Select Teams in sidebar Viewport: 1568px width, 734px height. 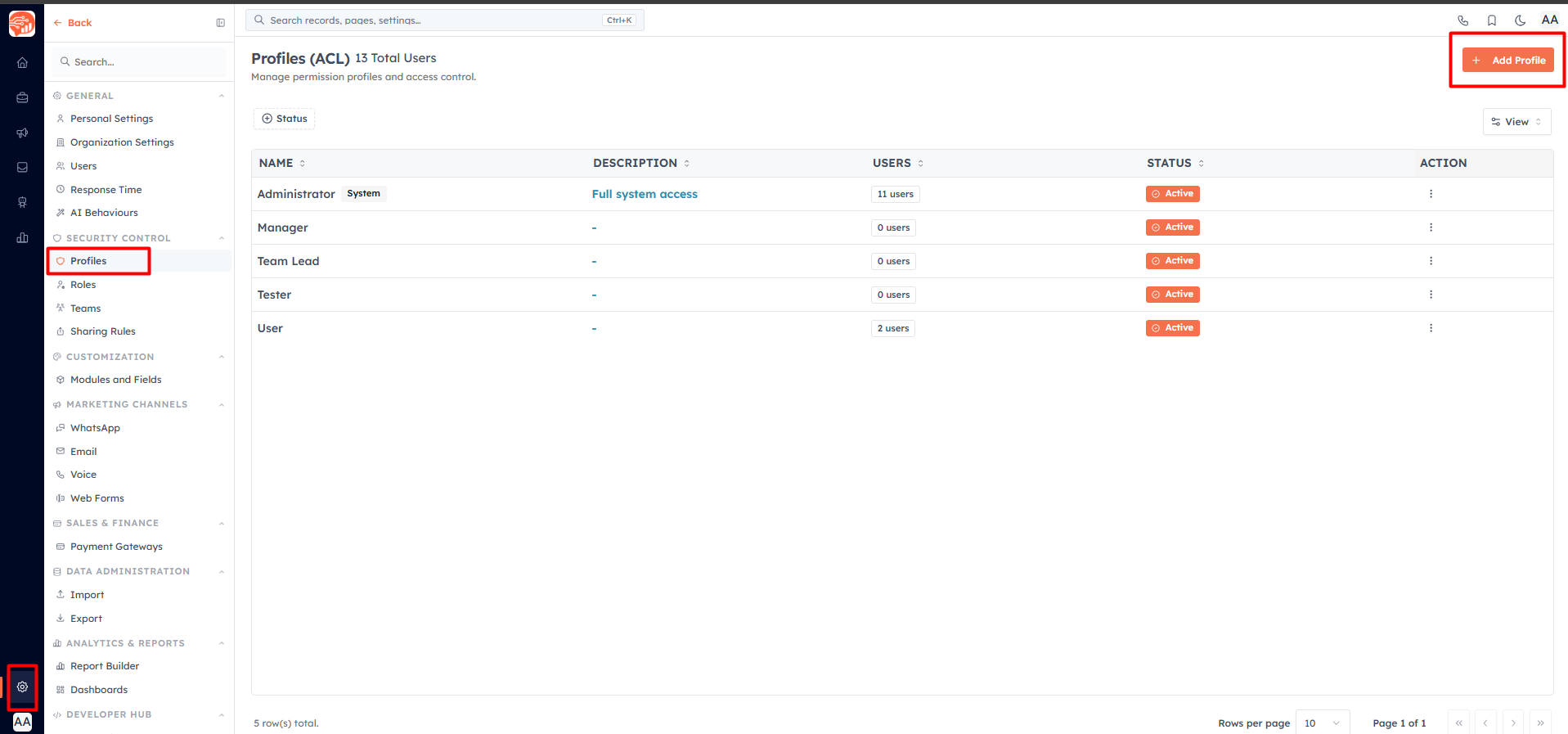click(85, 308)
